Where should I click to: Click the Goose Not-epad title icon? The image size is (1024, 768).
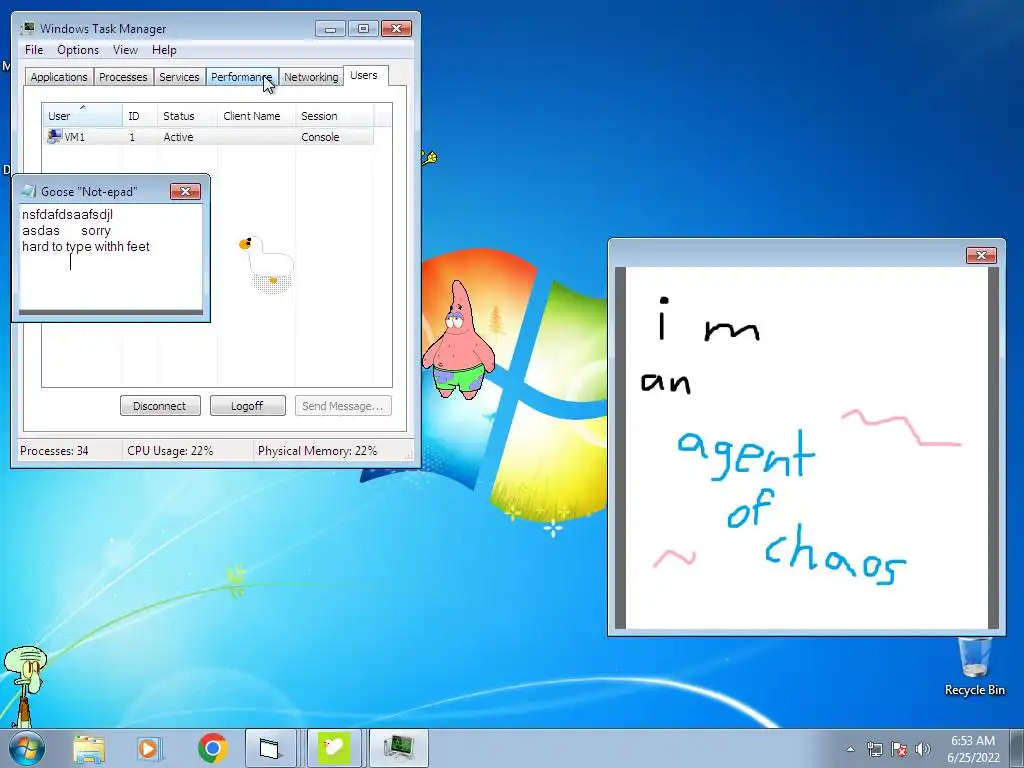coord(28,191)
